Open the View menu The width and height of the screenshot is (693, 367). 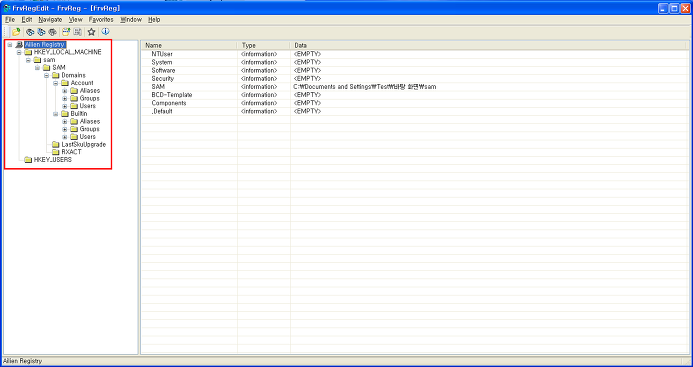76,19
